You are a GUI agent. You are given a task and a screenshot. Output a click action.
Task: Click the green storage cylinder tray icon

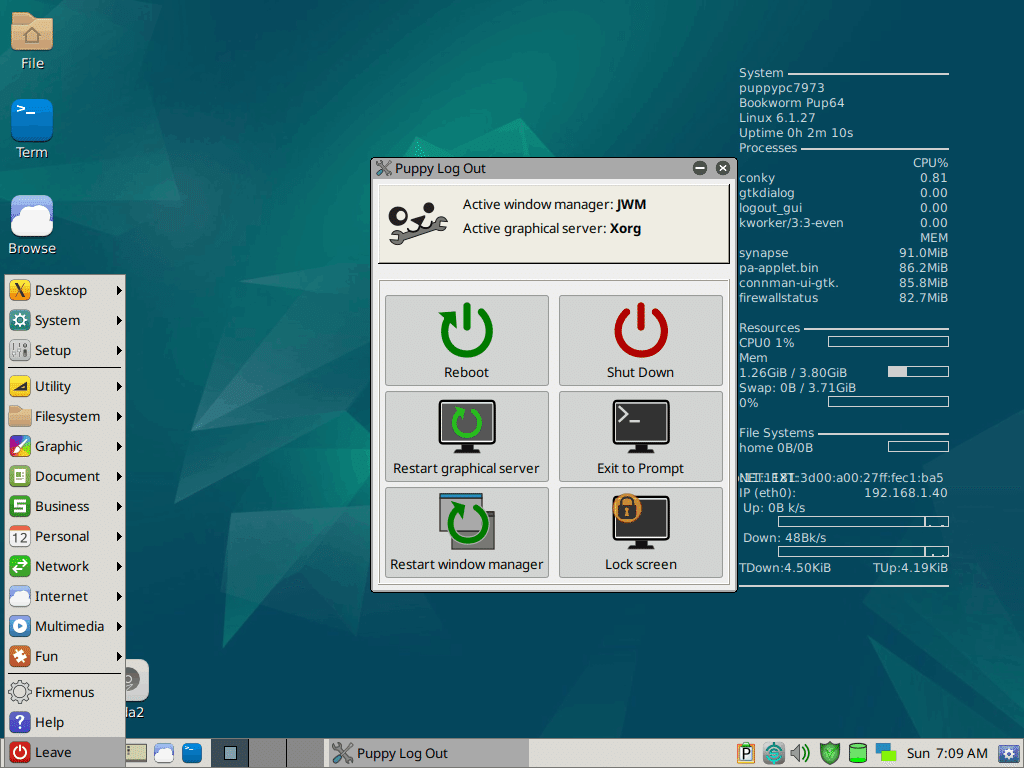[857, 753]
